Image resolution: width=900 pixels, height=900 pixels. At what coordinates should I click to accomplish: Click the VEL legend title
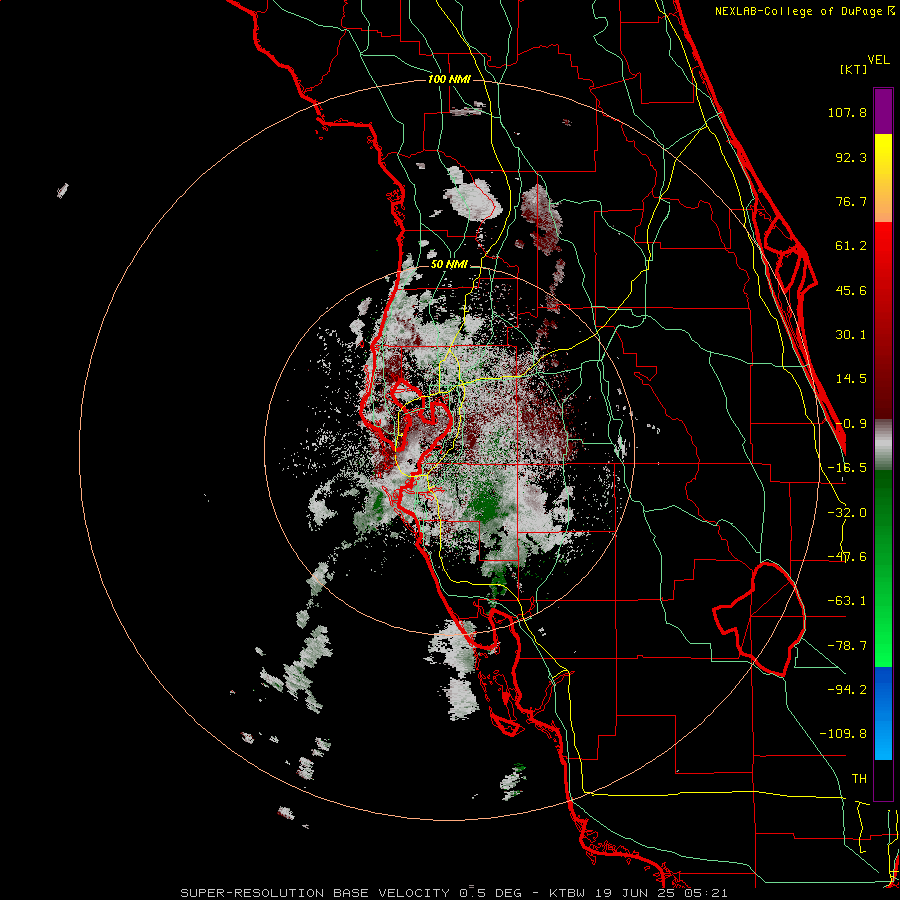point(878,60)
